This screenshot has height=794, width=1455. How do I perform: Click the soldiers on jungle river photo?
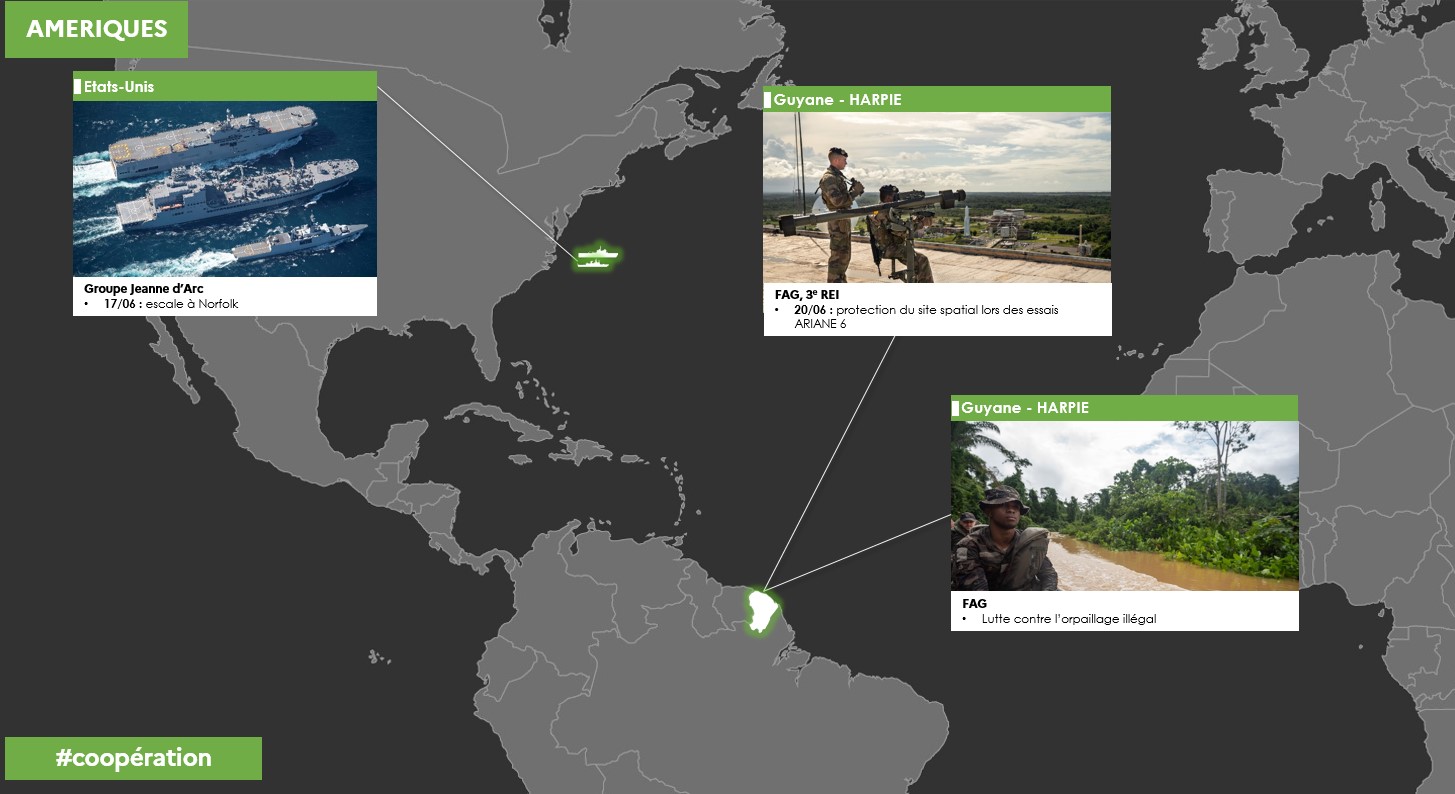tap(1124, 506)
